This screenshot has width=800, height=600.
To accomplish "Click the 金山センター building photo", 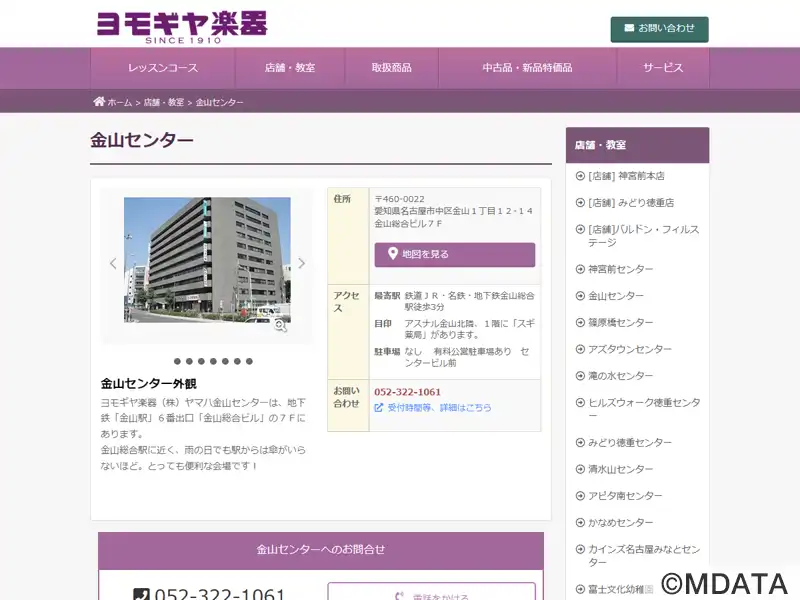I will coord(207,259).
